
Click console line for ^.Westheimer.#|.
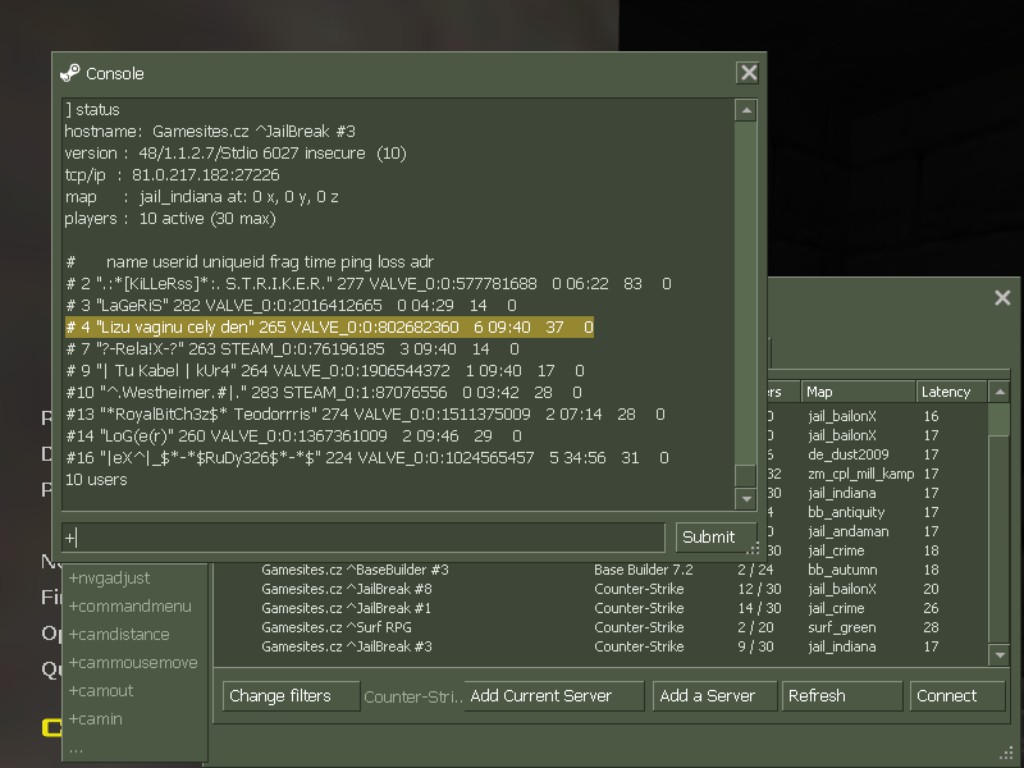click(323, 392)
